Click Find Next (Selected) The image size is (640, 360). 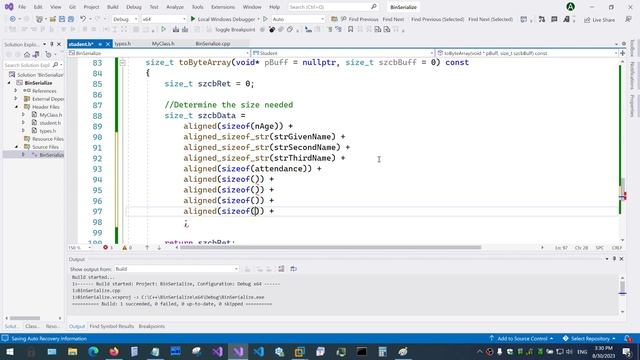[x=490, y=19]
